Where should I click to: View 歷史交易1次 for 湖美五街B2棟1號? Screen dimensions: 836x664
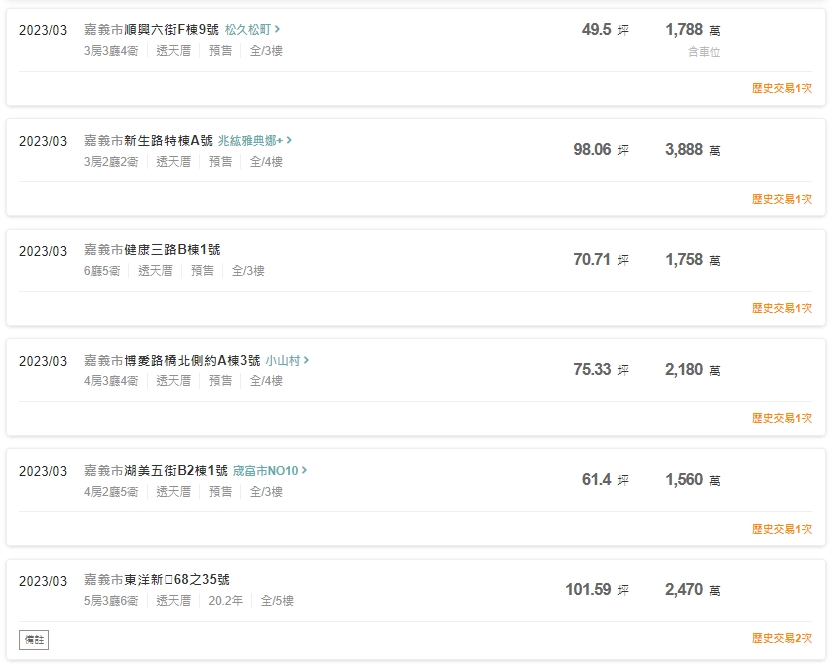pos(781,528)
